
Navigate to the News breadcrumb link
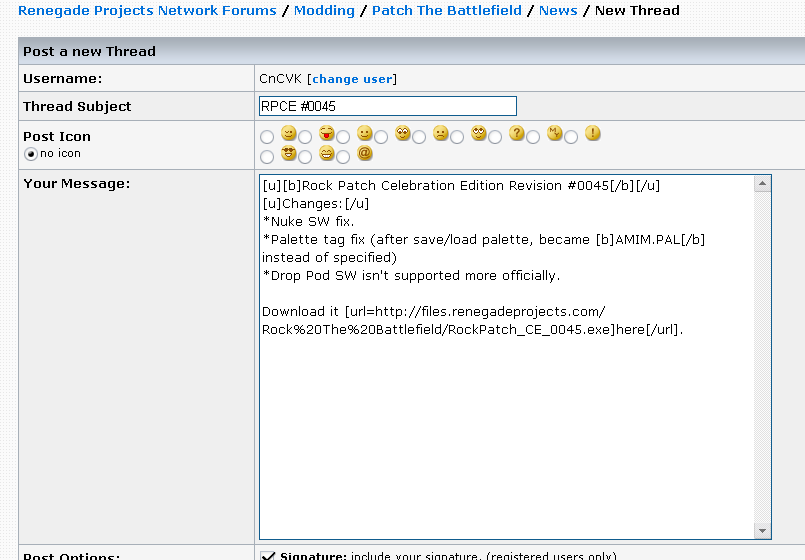[558, 11]
